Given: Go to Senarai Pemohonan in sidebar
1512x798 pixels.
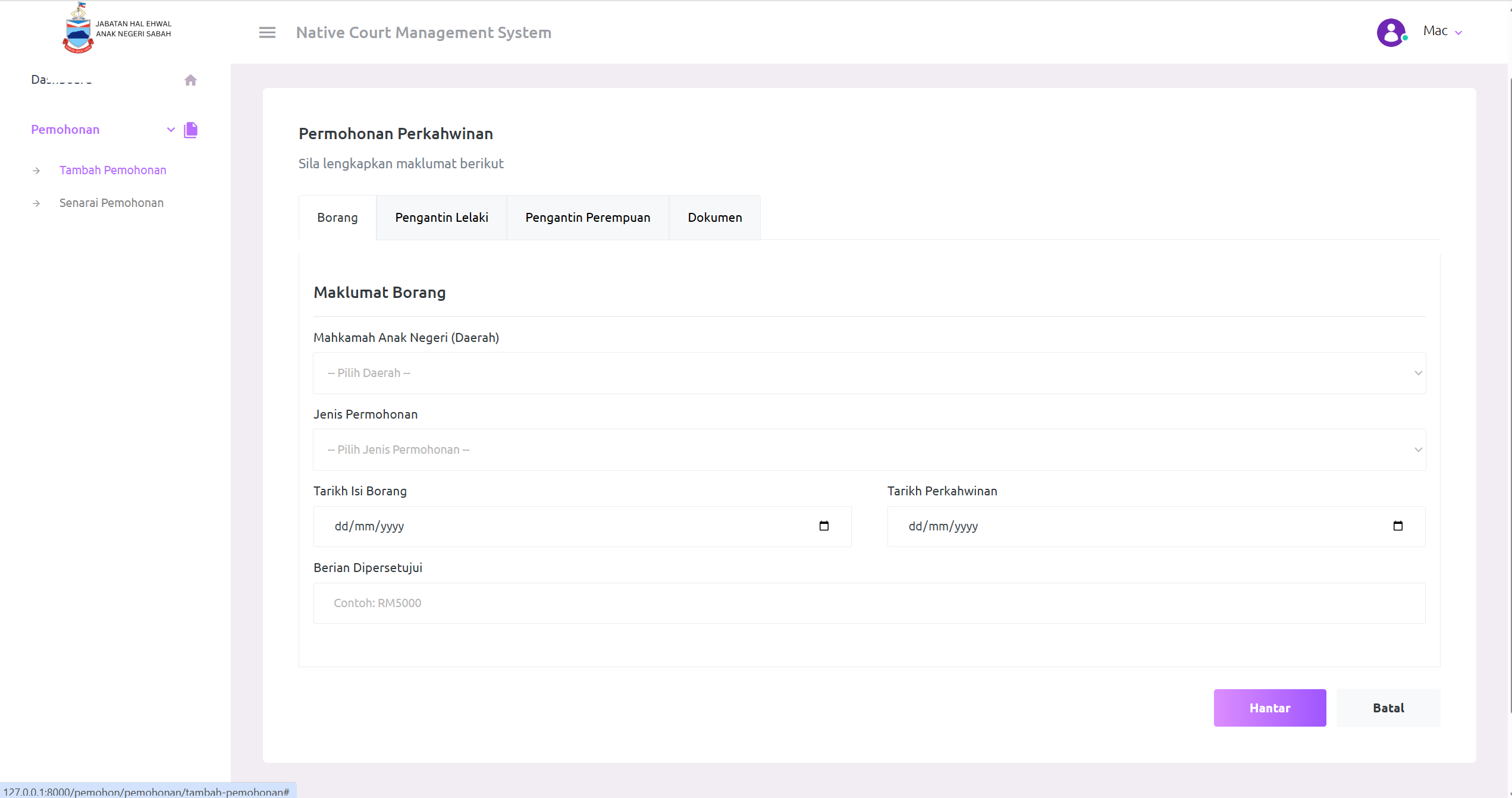Looking at the screenshot, I should click(111, 203).
